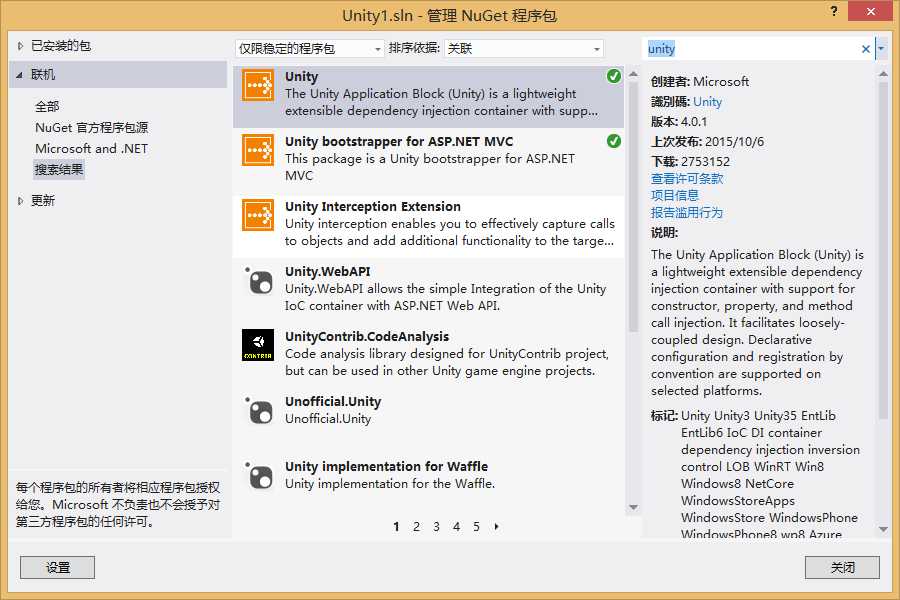900x600 pixels.
Task: Click the installed checkmark on Unity bootstrapper
Action: pos(614,141)
